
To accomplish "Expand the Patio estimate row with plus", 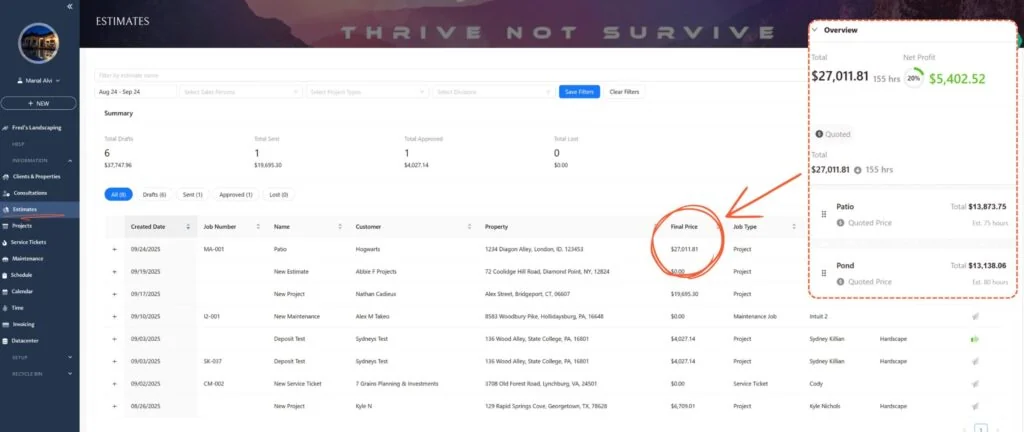I will click(114, 249).
